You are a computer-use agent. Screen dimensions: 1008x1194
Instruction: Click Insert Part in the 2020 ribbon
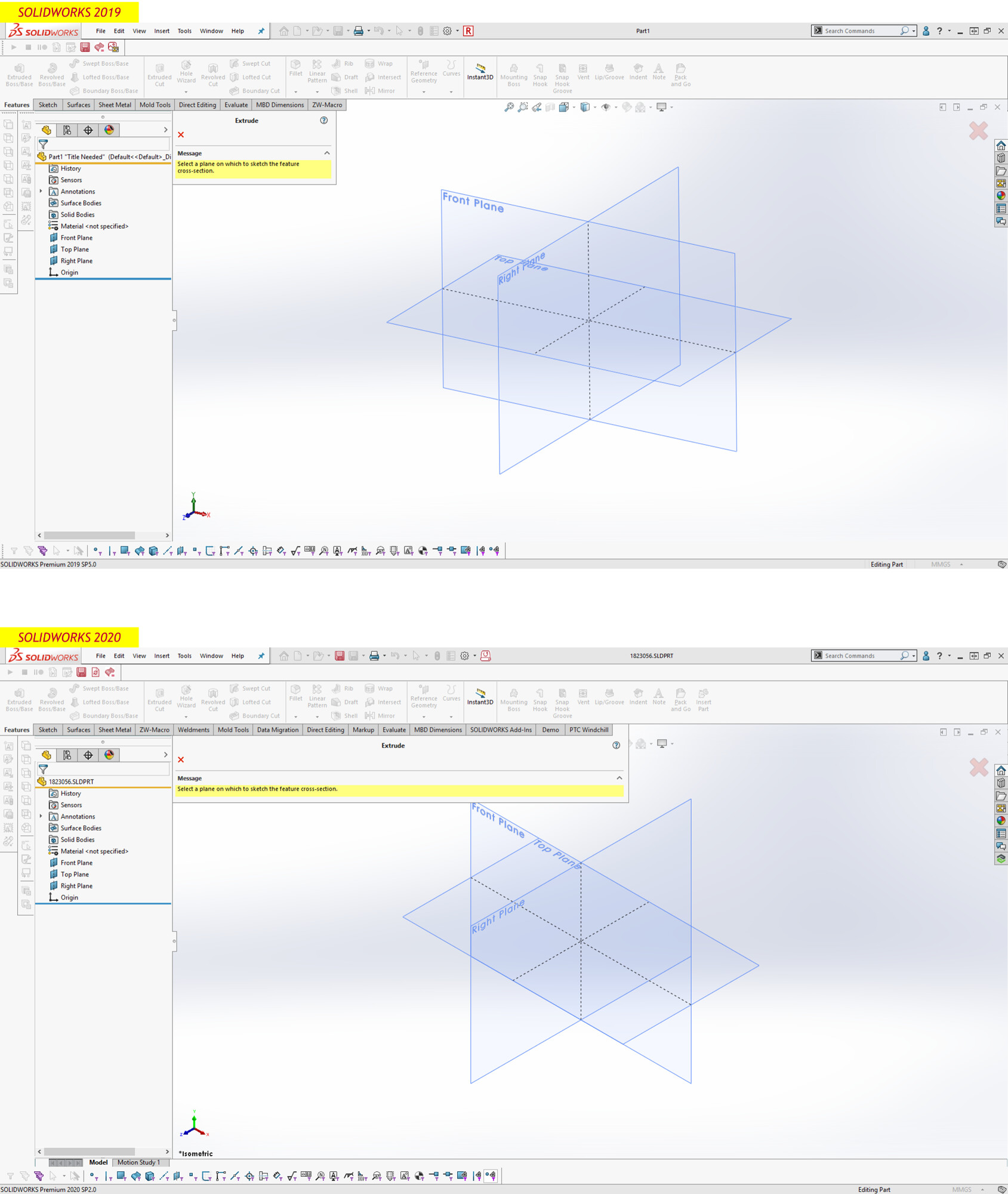(x=704, y=700)
